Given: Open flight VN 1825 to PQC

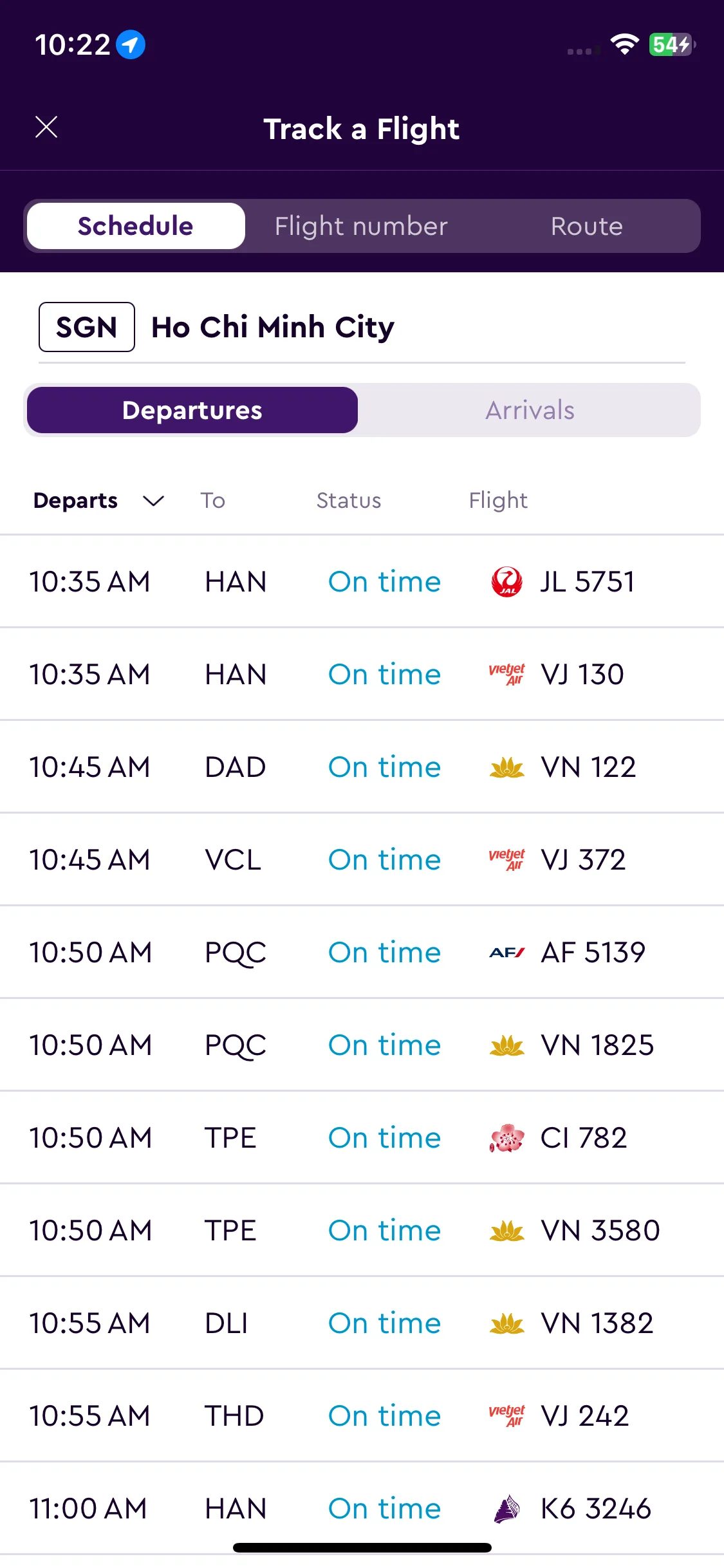Looking at the screenshot, I should point(362,1045).
